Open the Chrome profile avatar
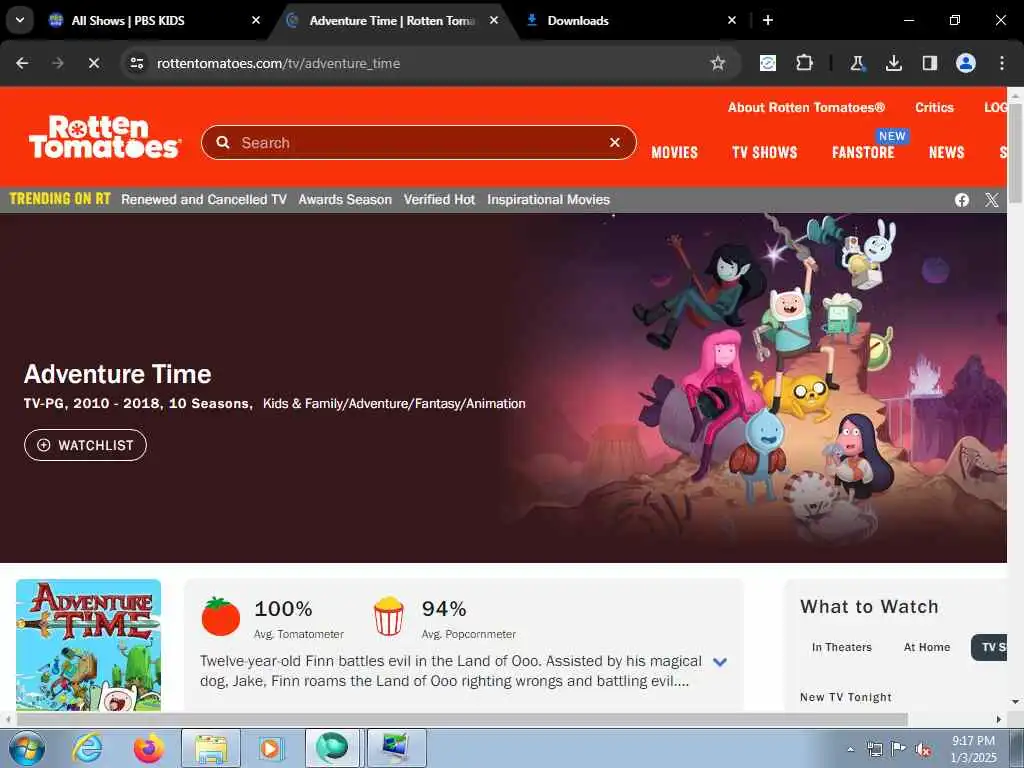This screenshot has width=1024, height=768. tap(966, 63)
